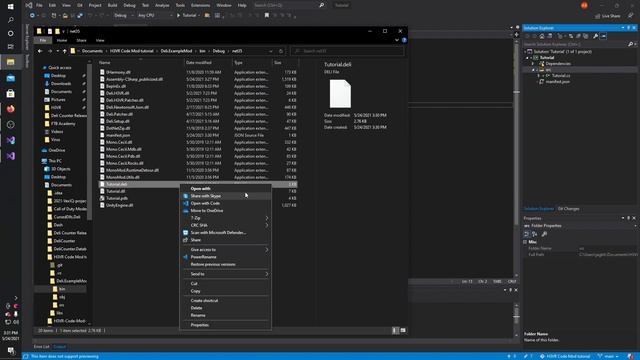
Task: Expand Dependencies node in Solution Explorer
Action: [x=533, y=64]
